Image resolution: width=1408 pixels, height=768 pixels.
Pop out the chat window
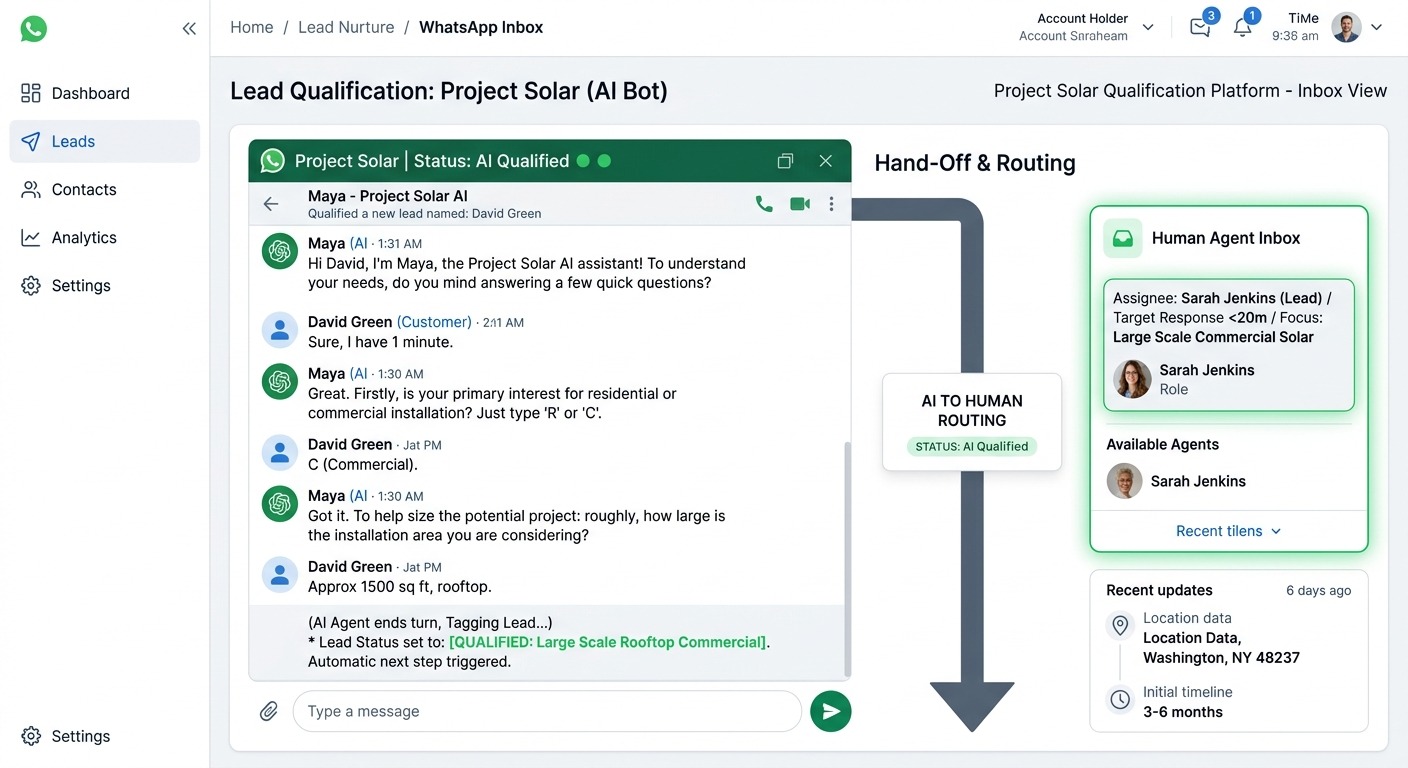(785, 160)
